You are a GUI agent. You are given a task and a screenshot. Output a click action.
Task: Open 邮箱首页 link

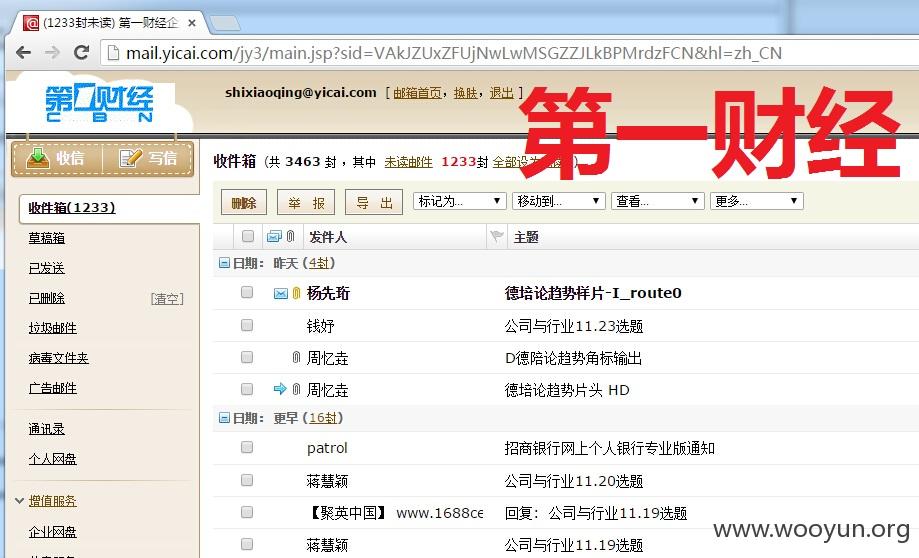click(417, 93)
